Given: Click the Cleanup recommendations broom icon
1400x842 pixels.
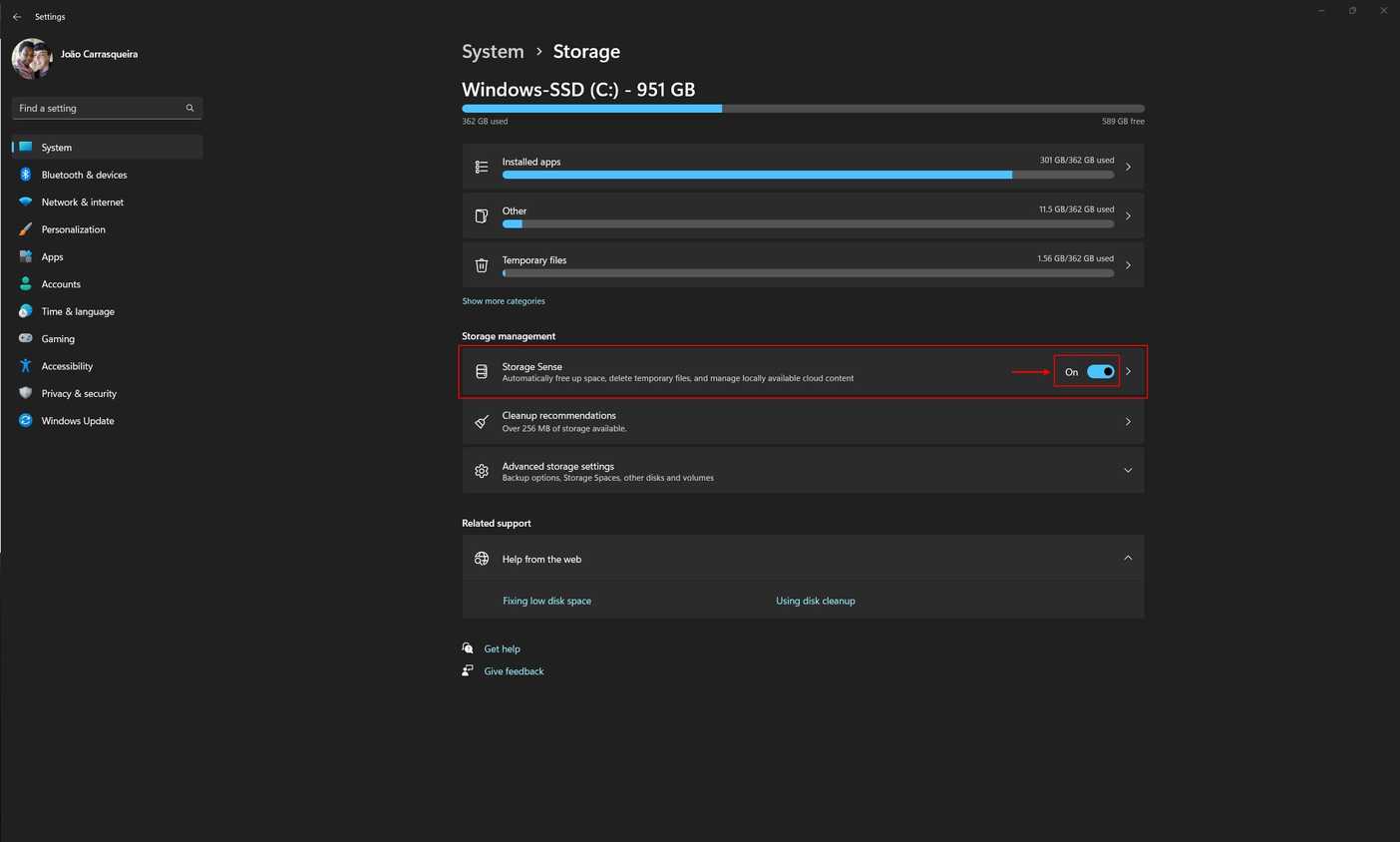Looking at the screenshot, I should click(x=482, y=422).
